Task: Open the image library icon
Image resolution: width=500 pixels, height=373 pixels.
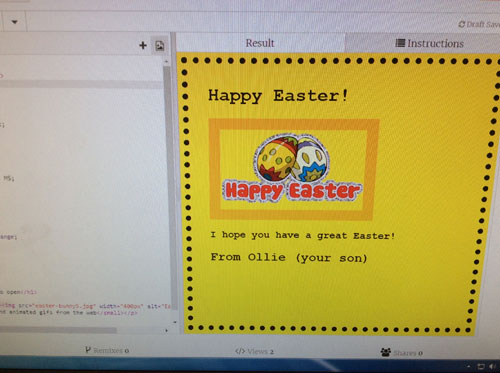Action: [x=160, y=45]
